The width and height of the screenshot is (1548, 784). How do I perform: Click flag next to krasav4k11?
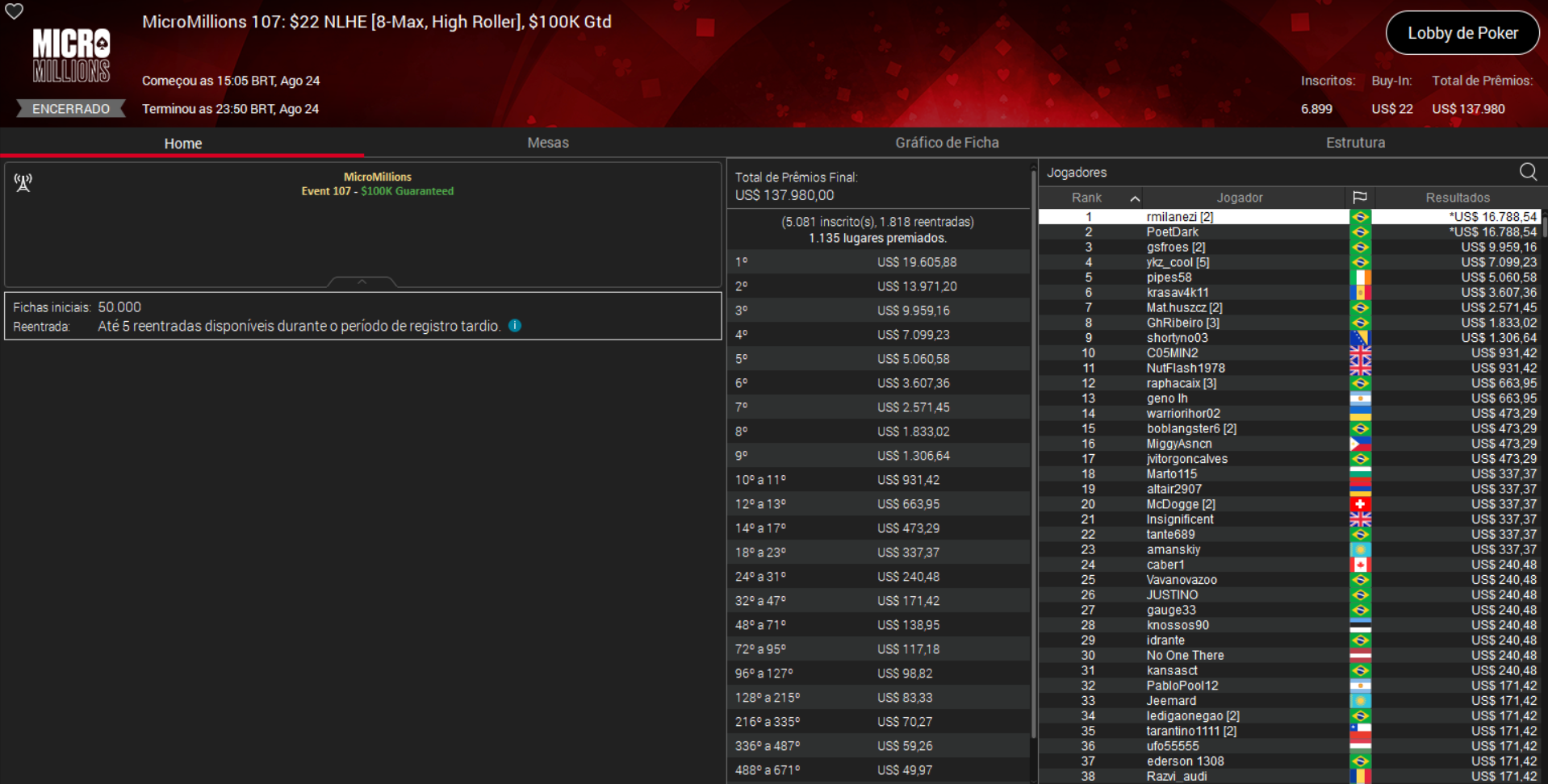1360,293
